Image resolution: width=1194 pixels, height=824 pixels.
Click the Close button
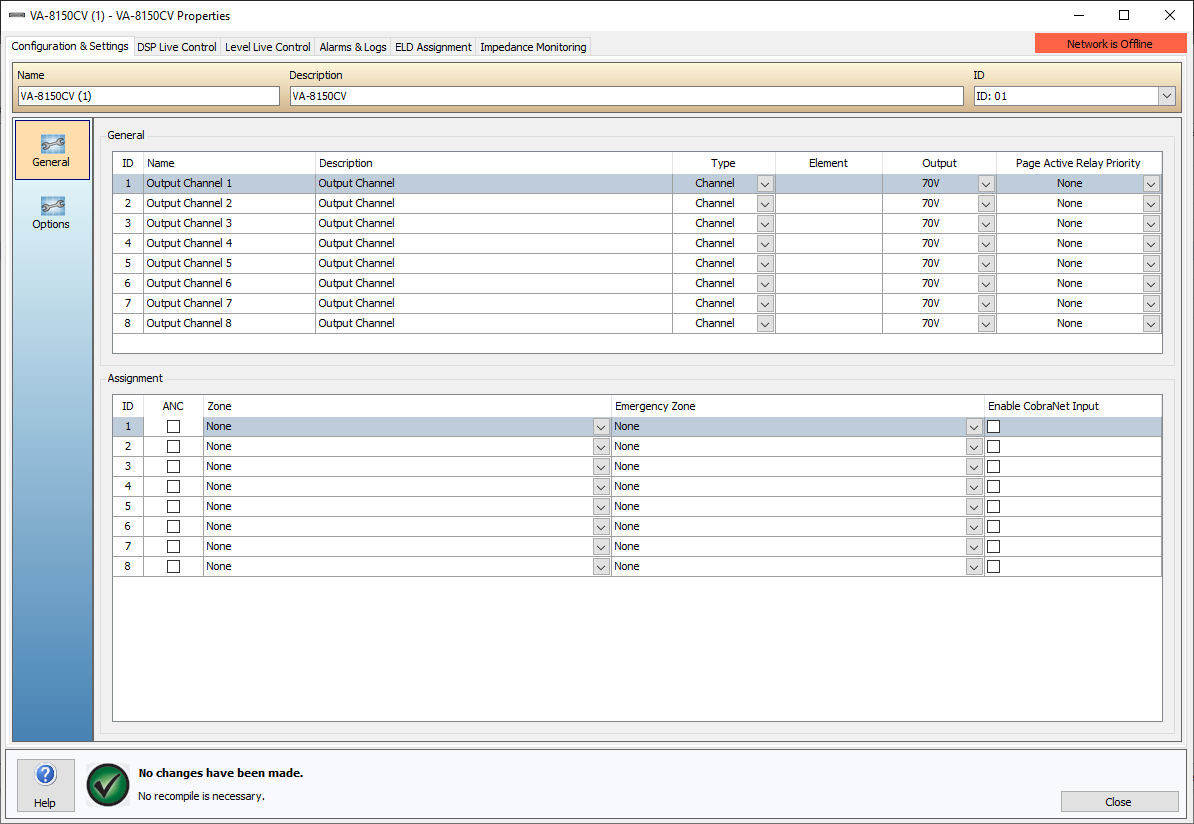click(x=1119, y=802)
